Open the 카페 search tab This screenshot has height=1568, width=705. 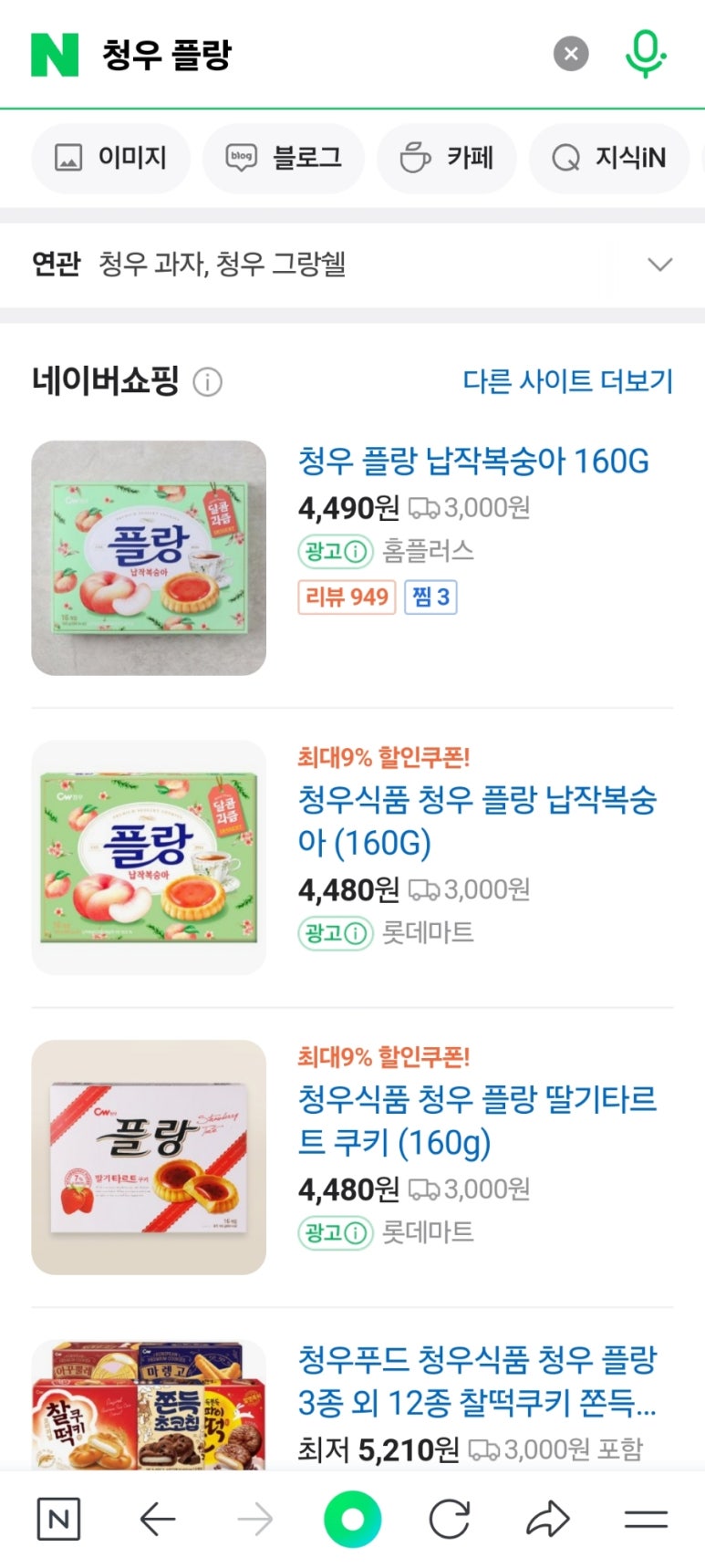click(x=447, y=158)
